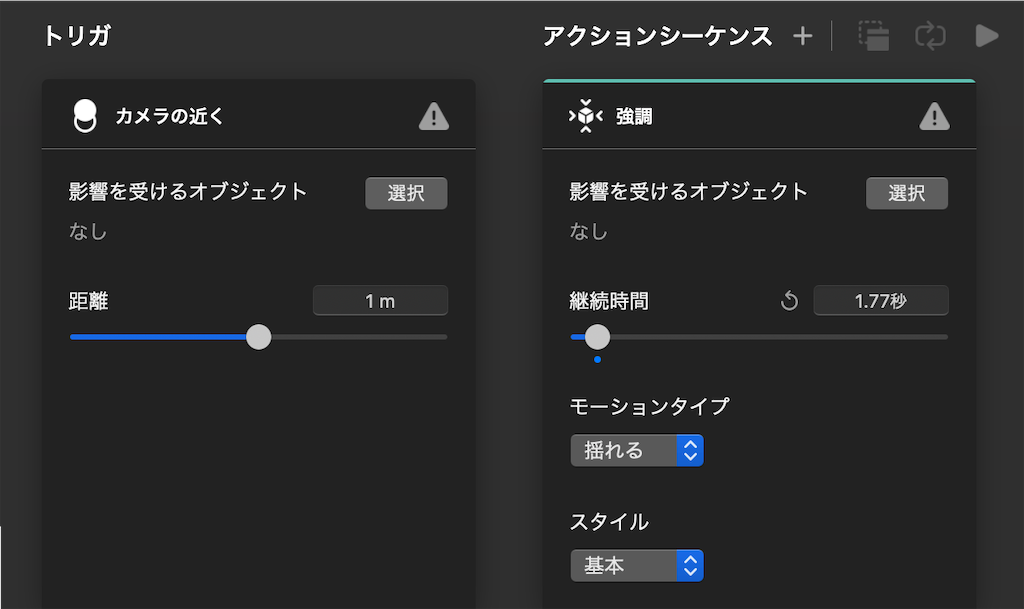Click the 距離 distance slider handle

258,337
